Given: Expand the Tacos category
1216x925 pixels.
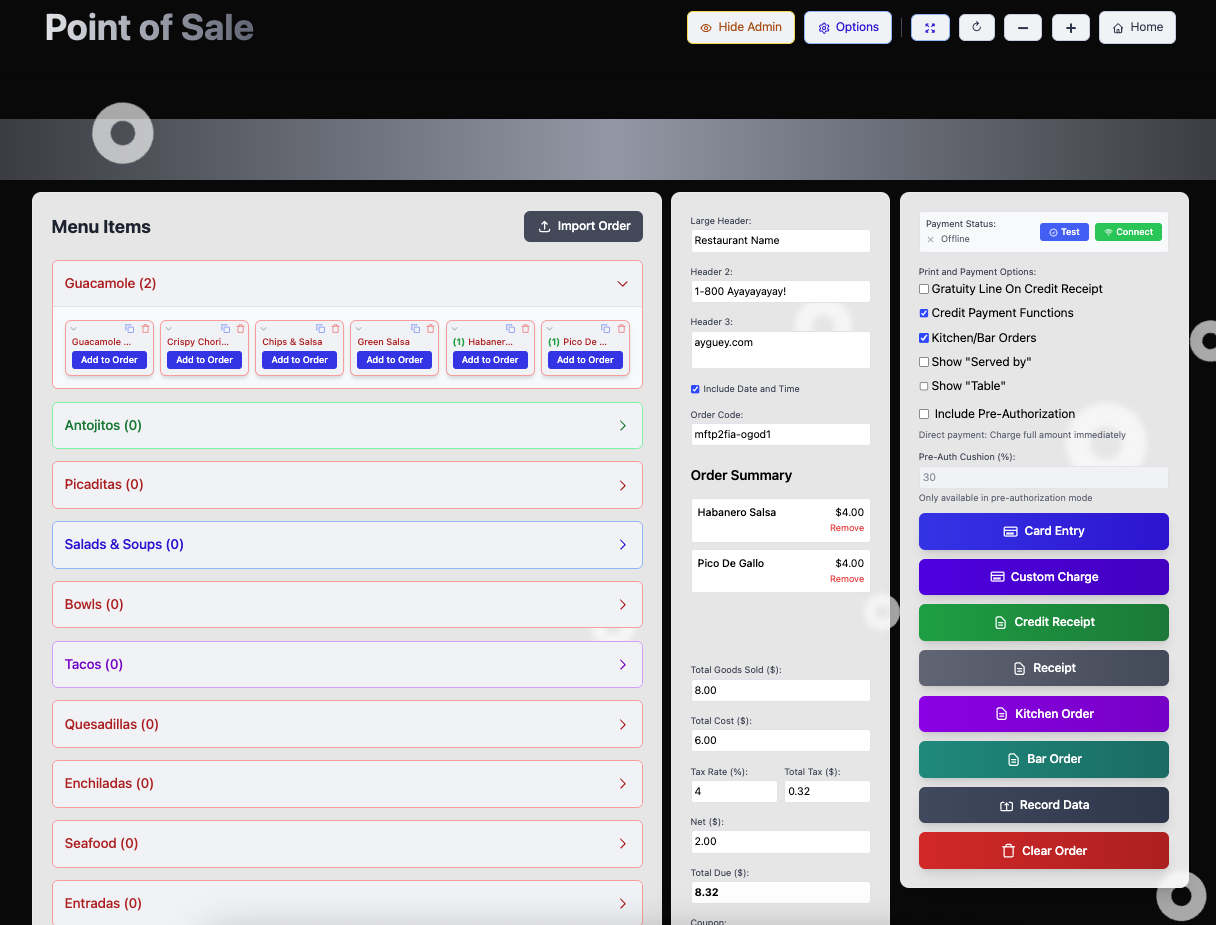Looking at the screenshot, I should pyautogui.click(x=347, y=664).
